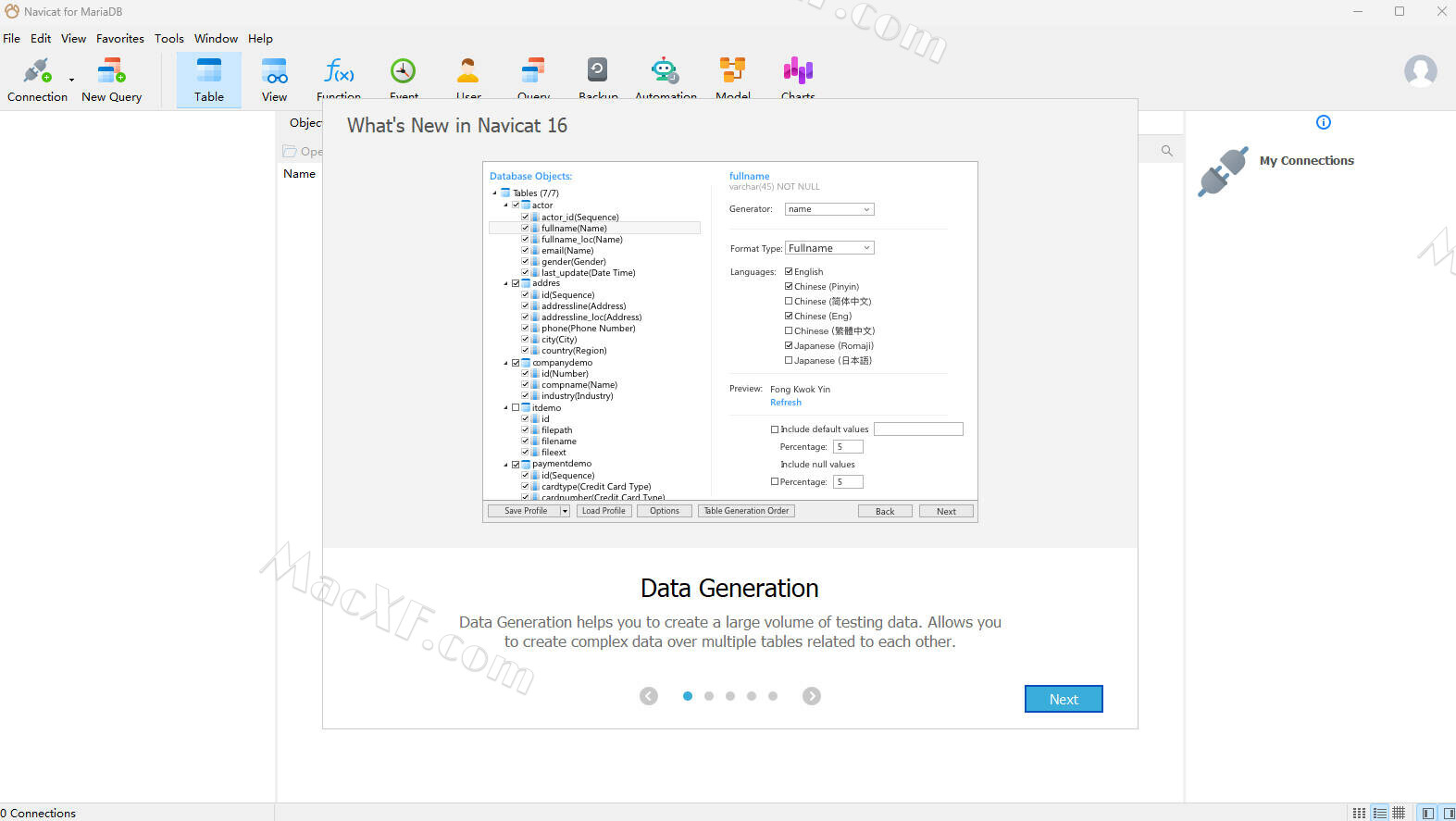The height and width of the screenshot is (821, 1456).
Task: Switch to the grid (ER) view mode
Action: click(x=1399, y=813)
